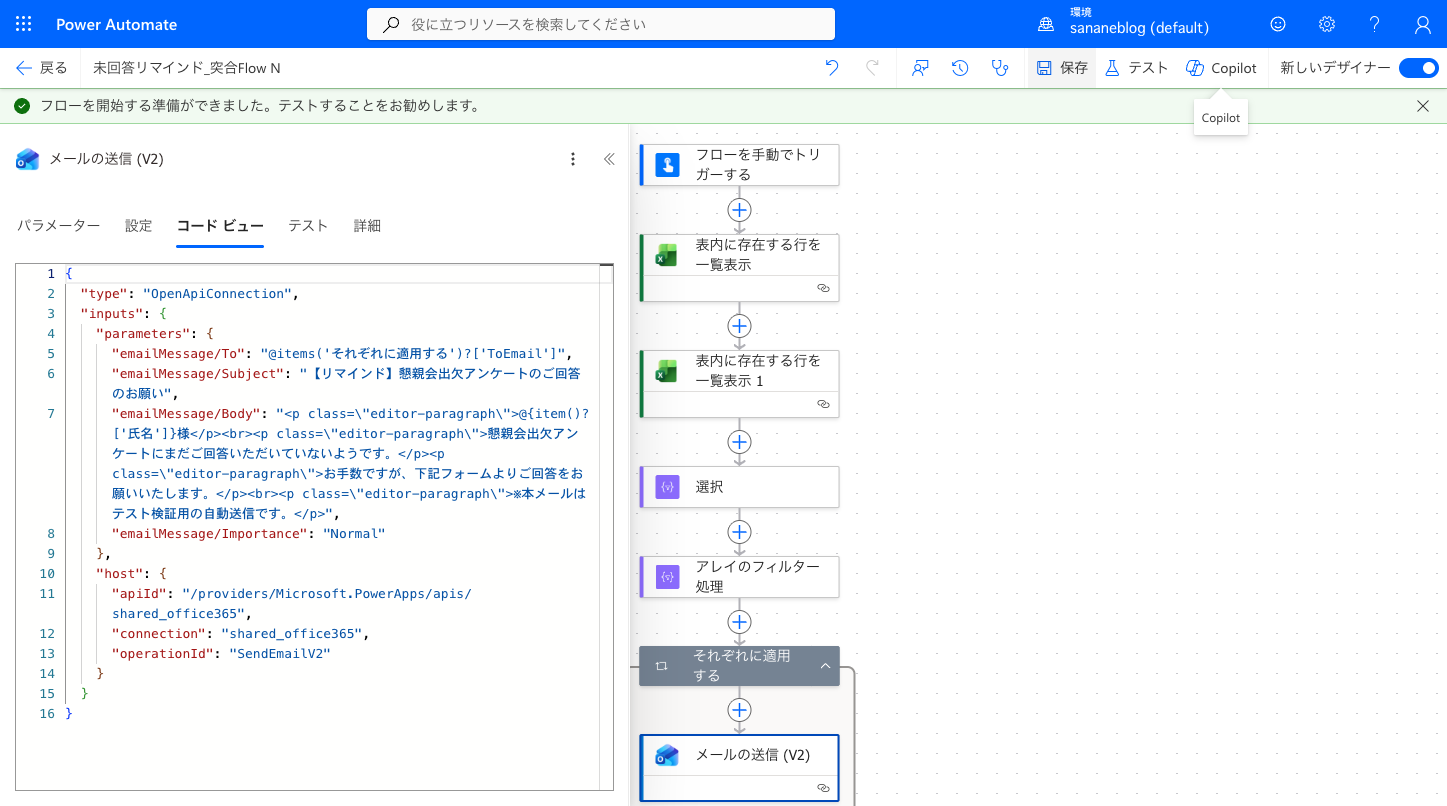The height and width of the screenshot is (806, 1447).
Task: Add a step below the manual trigger
Action: click(x=739, y=210)
